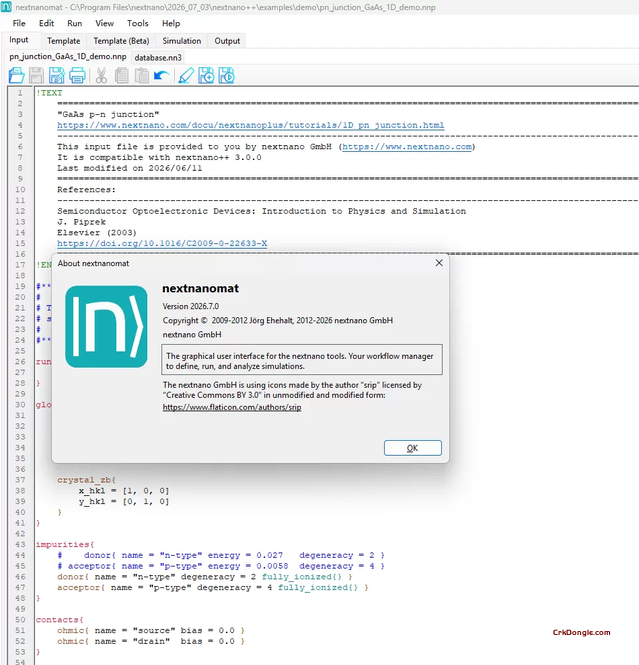Click the ohmic "drain" contact line
The height and width of the screenshot is (665, 639).
pyautogui.click(x=151, y=641)
